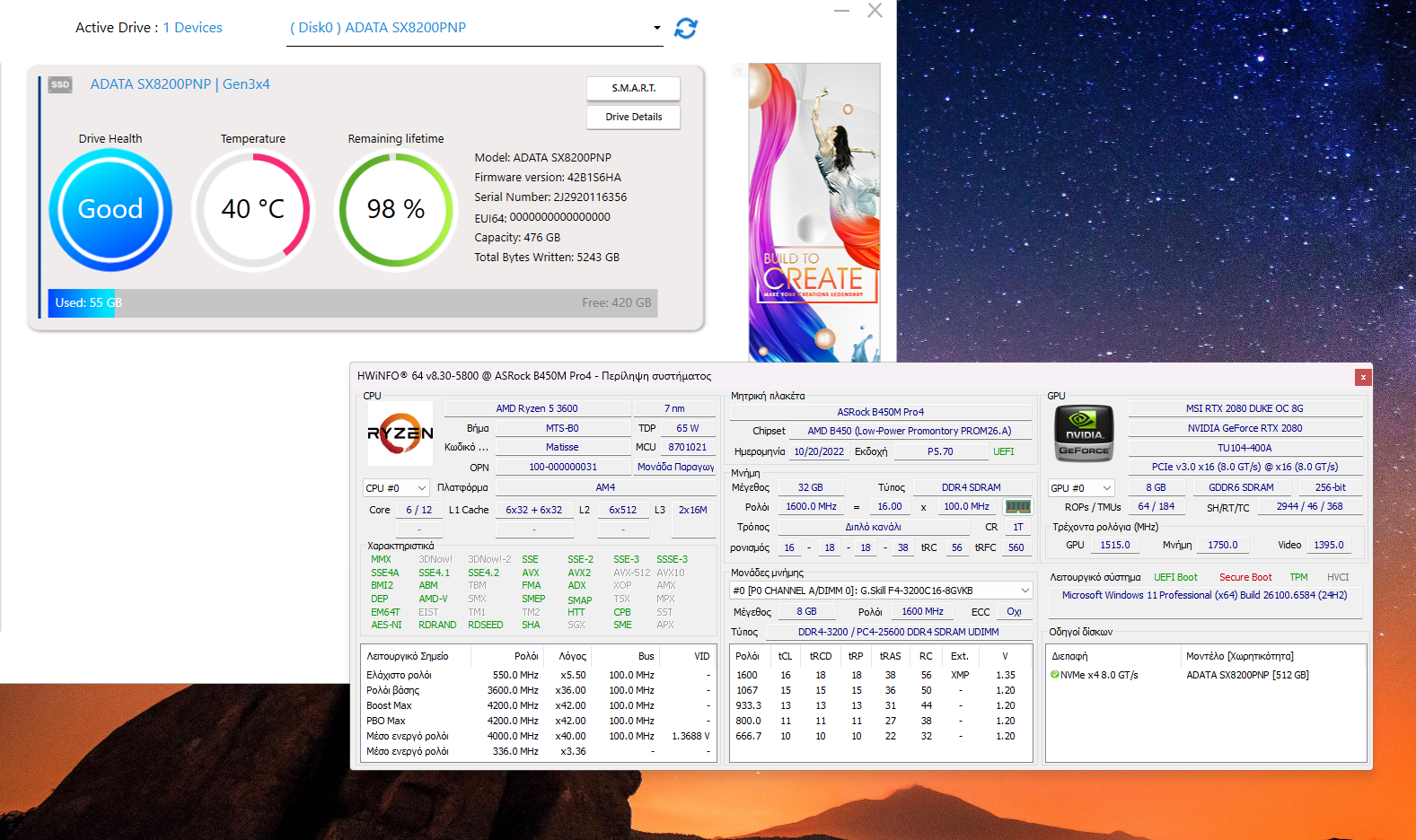This screenshot has width=1416, height=840.
Task: Expand the CPU #0 selector
Action: [x=396, y=488]
